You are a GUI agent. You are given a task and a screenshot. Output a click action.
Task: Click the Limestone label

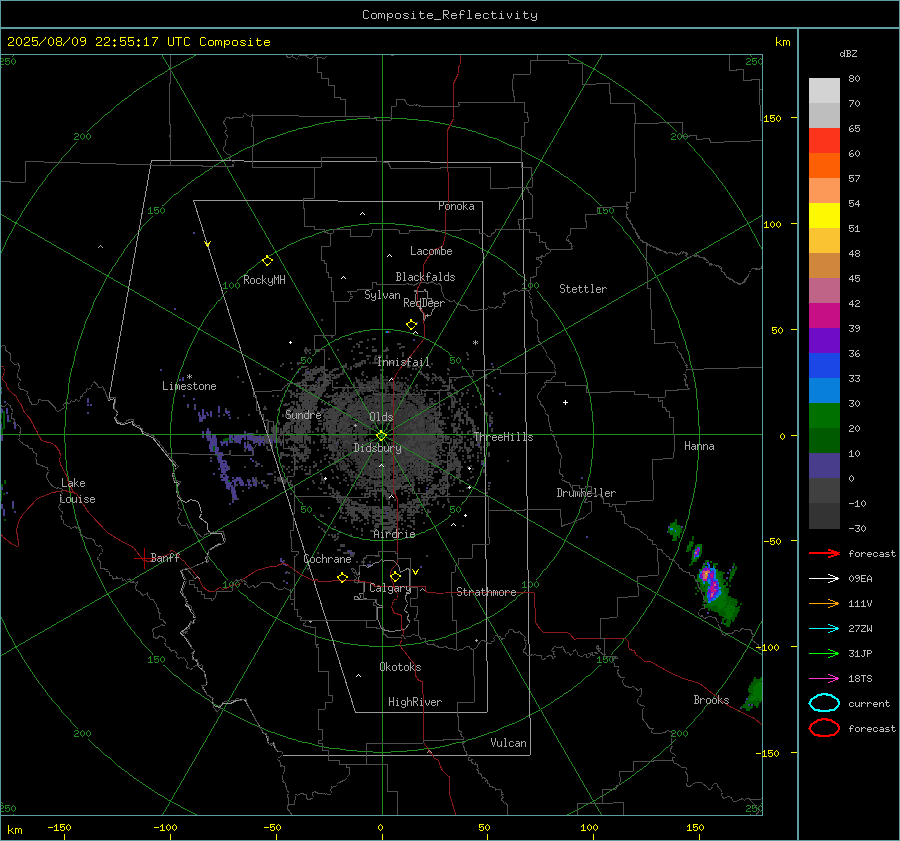pyautogui.click(x=189, y=386)
